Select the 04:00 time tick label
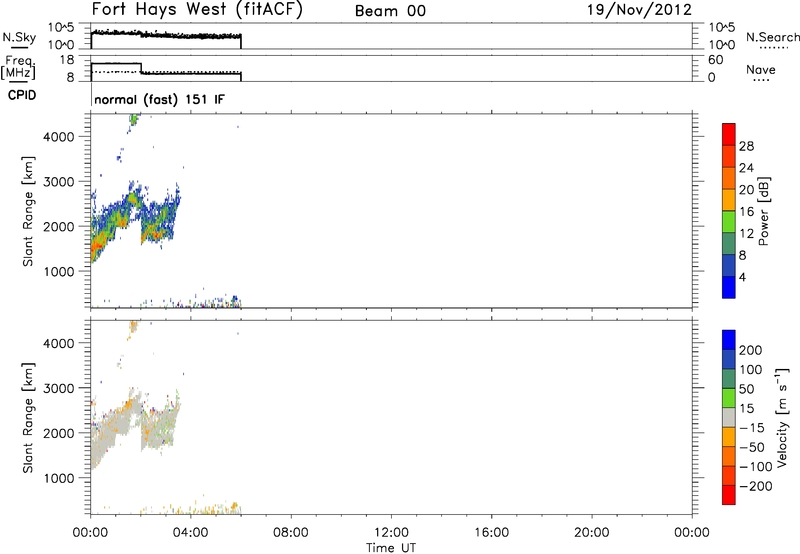This screenshot has height=554, width=800. [191, 533]
